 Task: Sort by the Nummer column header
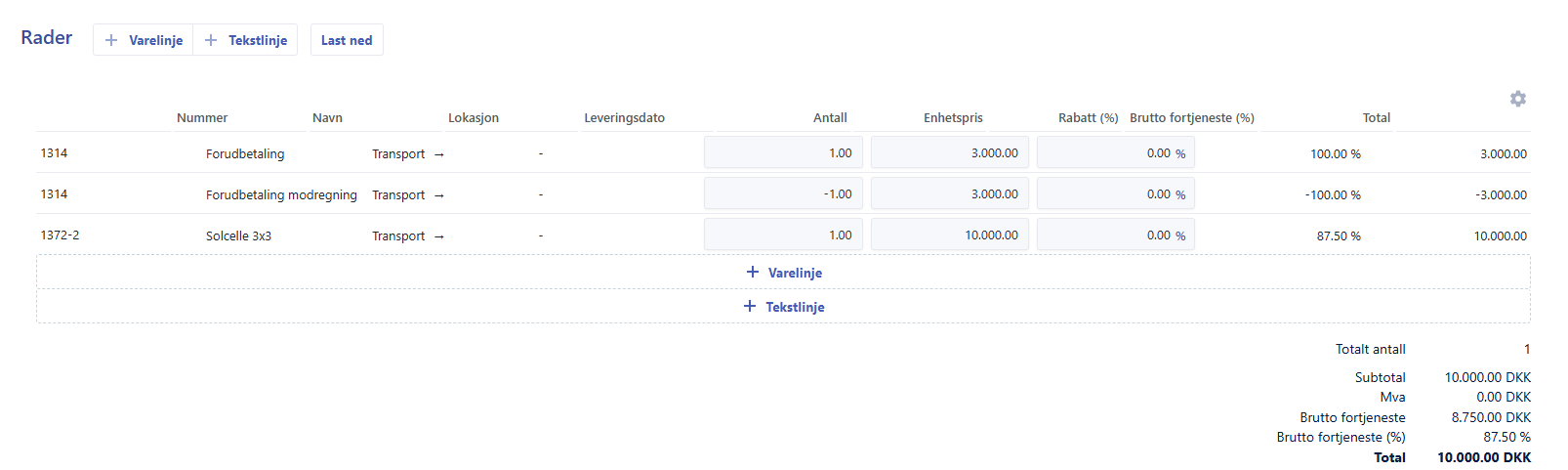click(x=202, y=118)
